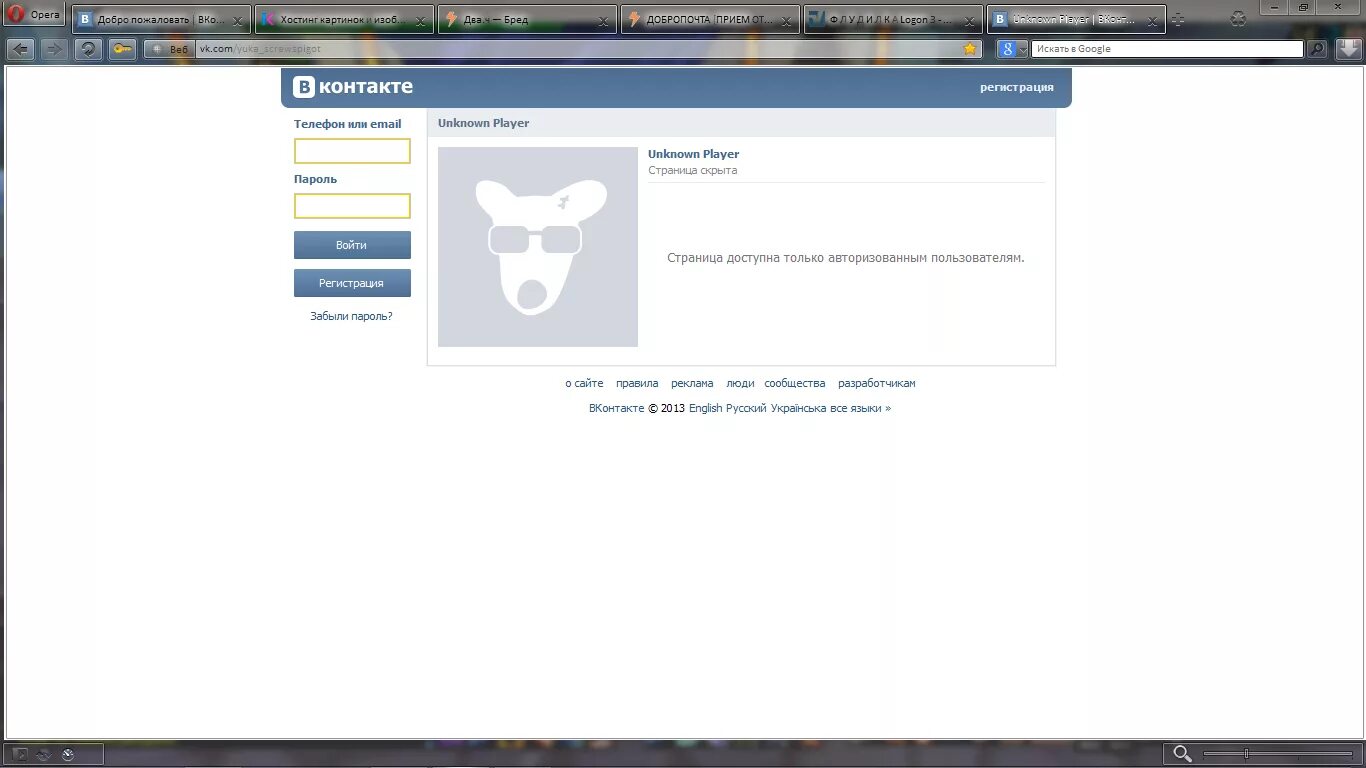
Task: Open the 'разработчикам' footer link
Action: (x=877, y=383)
